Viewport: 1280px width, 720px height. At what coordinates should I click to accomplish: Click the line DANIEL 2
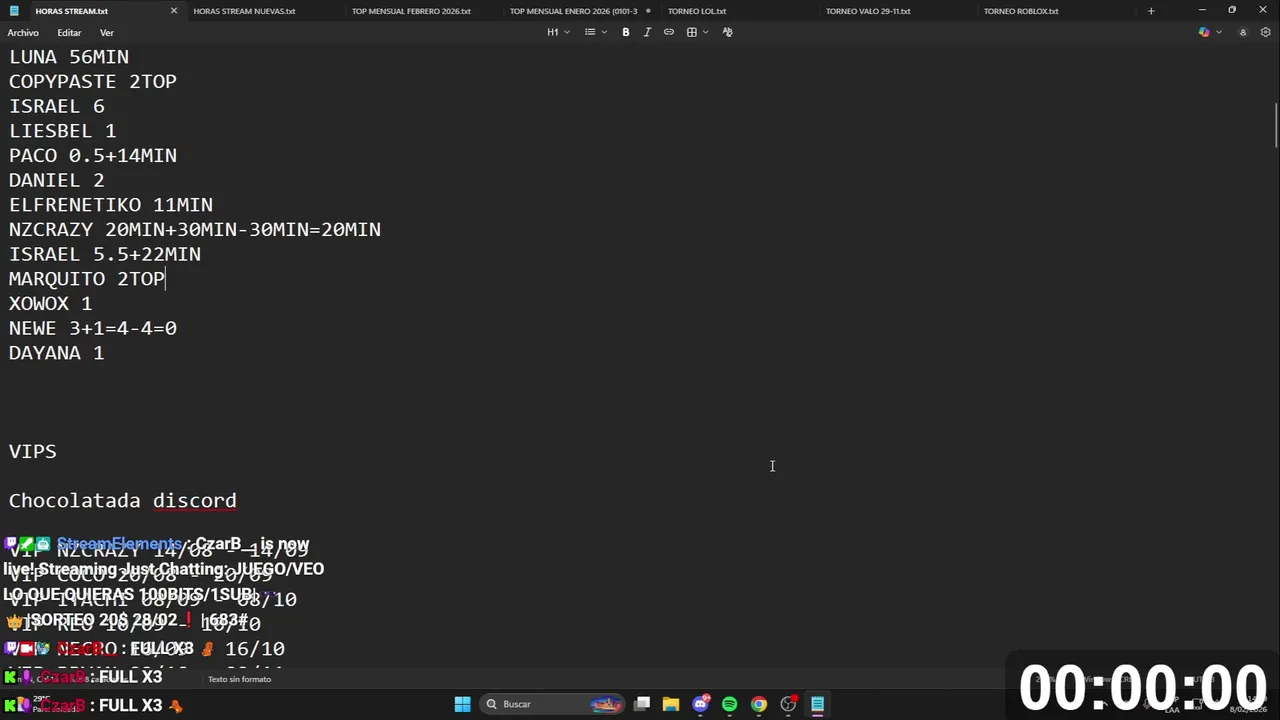click(57, 180)
